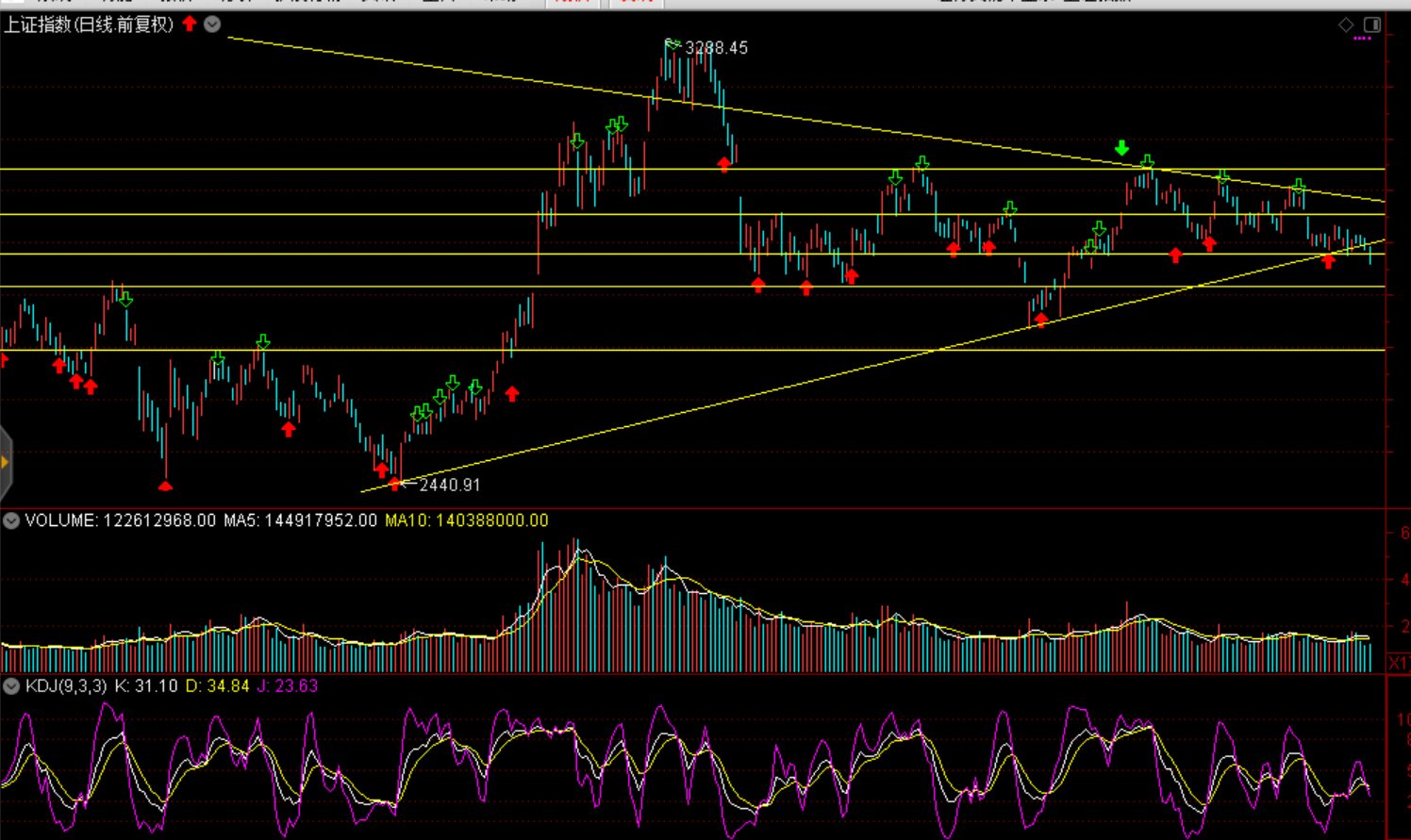This screenshot has width=1411, height=840.
Task: Click the solid green down-arrow sell signal
Action: [x=1121, y=148]
